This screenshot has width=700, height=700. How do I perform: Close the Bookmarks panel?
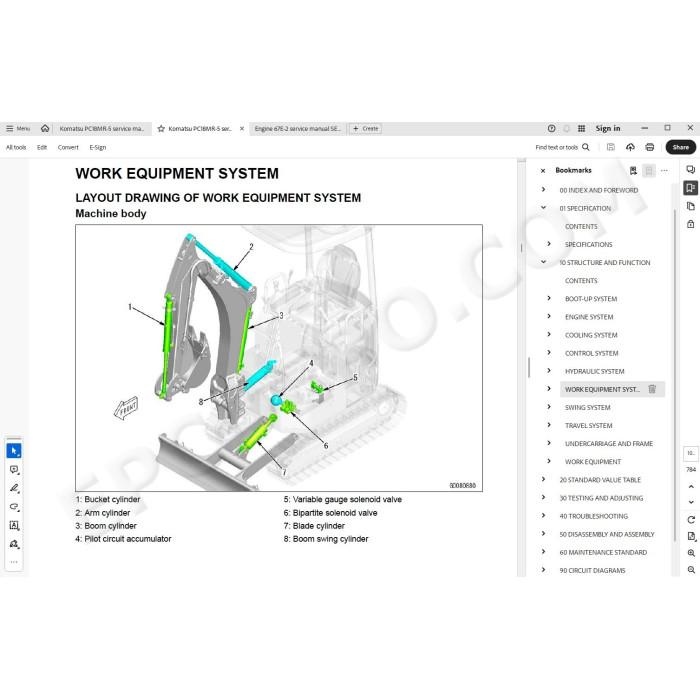pyautogui.click(x=543, y=171)
